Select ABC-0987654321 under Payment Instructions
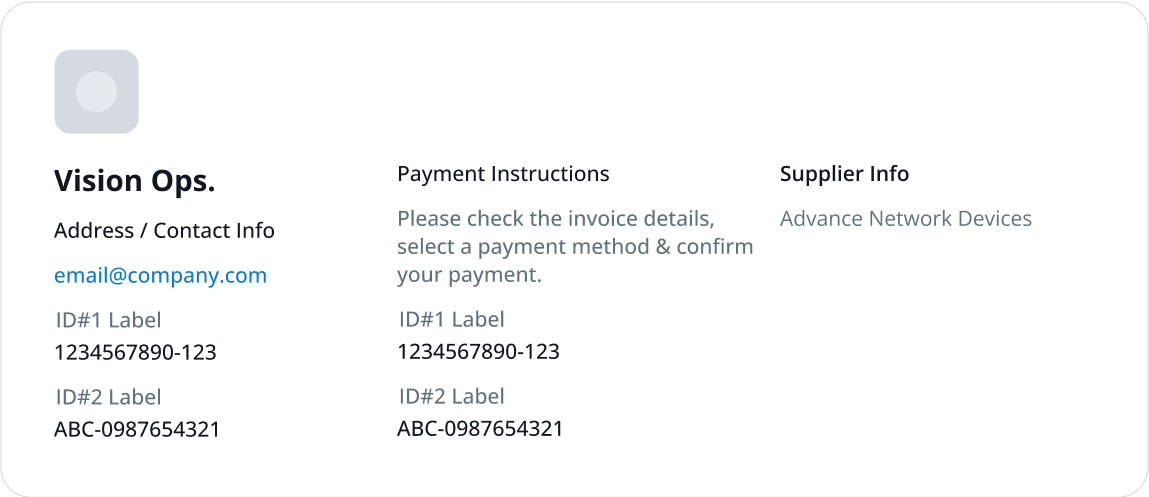 point(480,429)
